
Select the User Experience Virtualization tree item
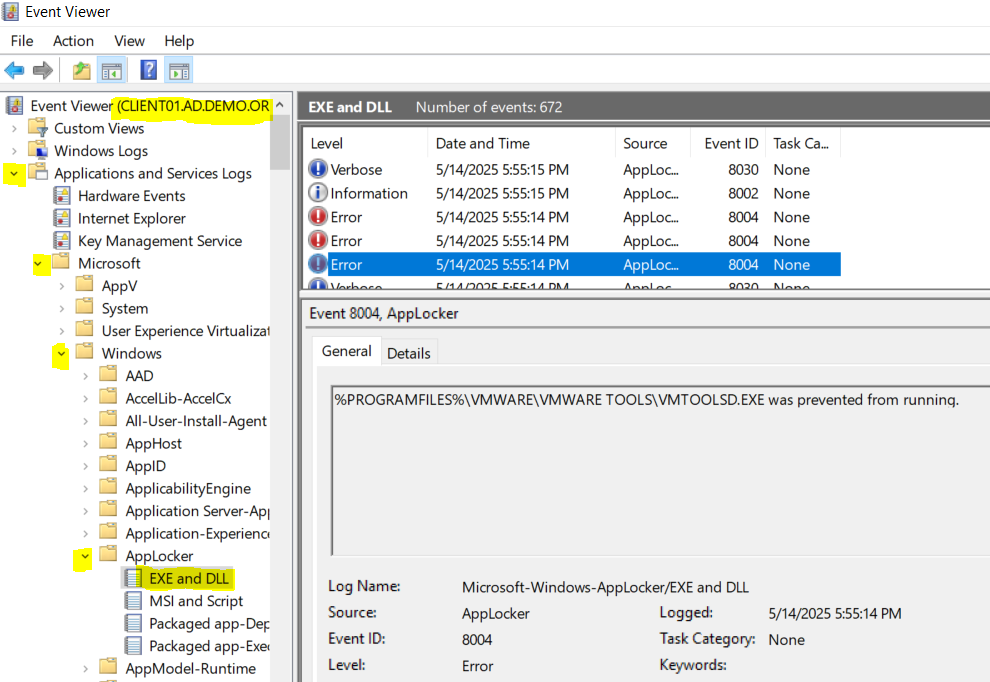tap(186, 331)
